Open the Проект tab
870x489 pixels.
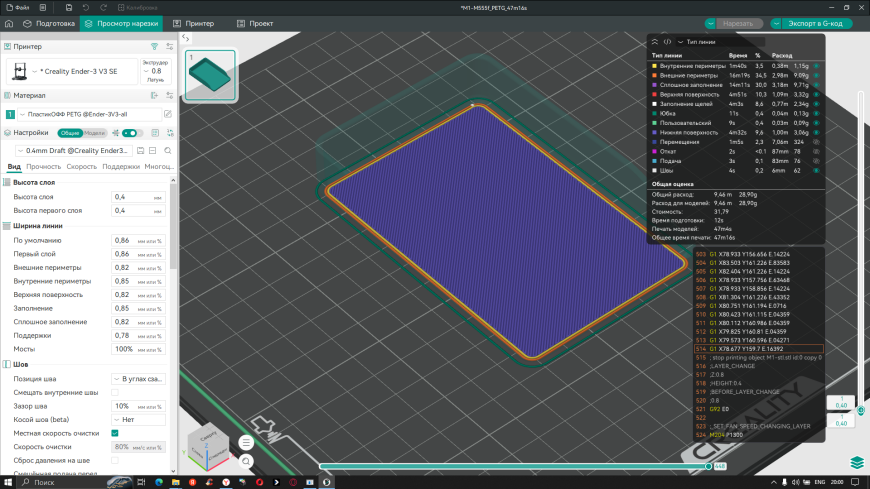click(x=255, y=23)
